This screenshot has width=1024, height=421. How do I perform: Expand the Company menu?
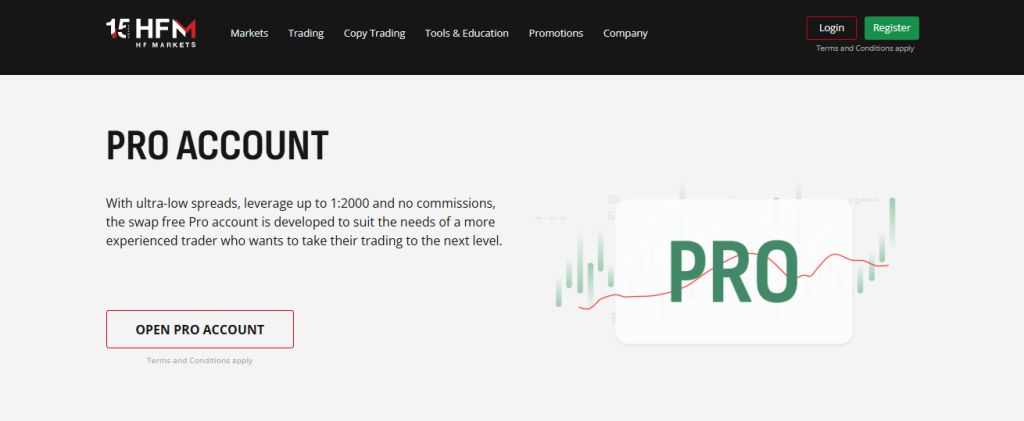point(625,33)
